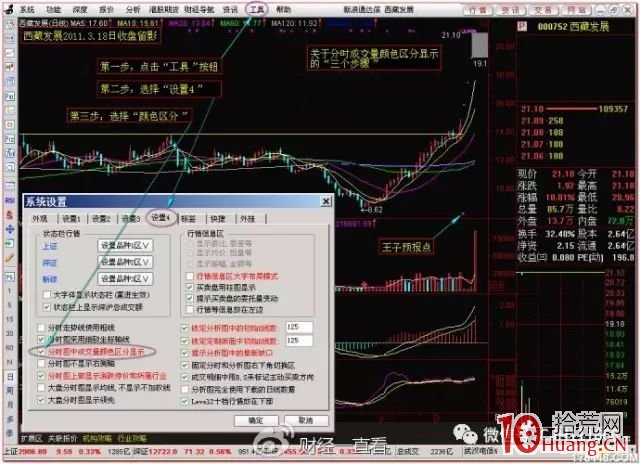The width and height of the screenshot is (640, 464).
Task: Click the Fid icon in left toolbar
Action: [10, 97]
